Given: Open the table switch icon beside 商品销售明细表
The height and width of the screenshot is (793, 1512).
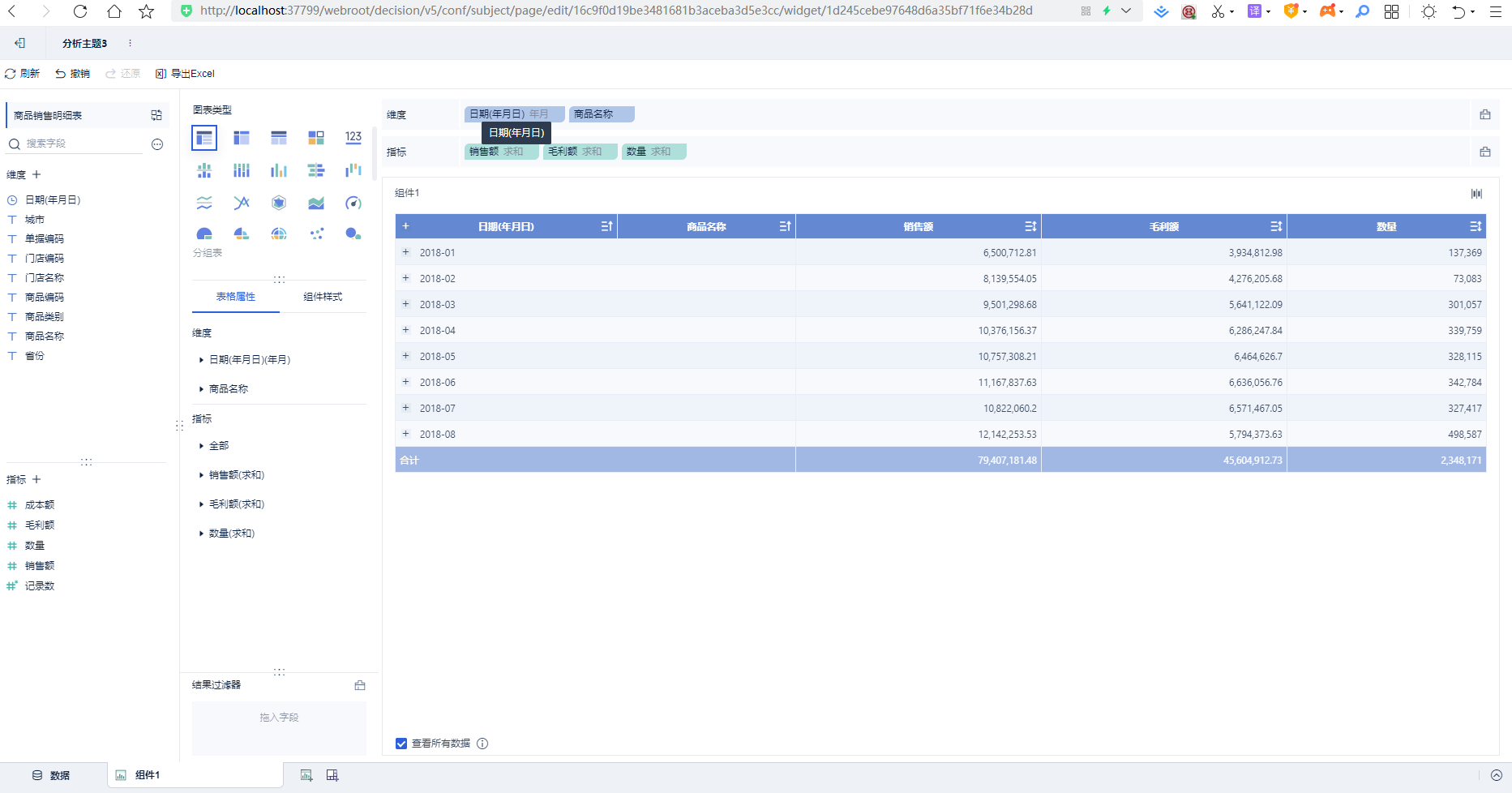Looking at the screenshot, I should coord(156,115).
